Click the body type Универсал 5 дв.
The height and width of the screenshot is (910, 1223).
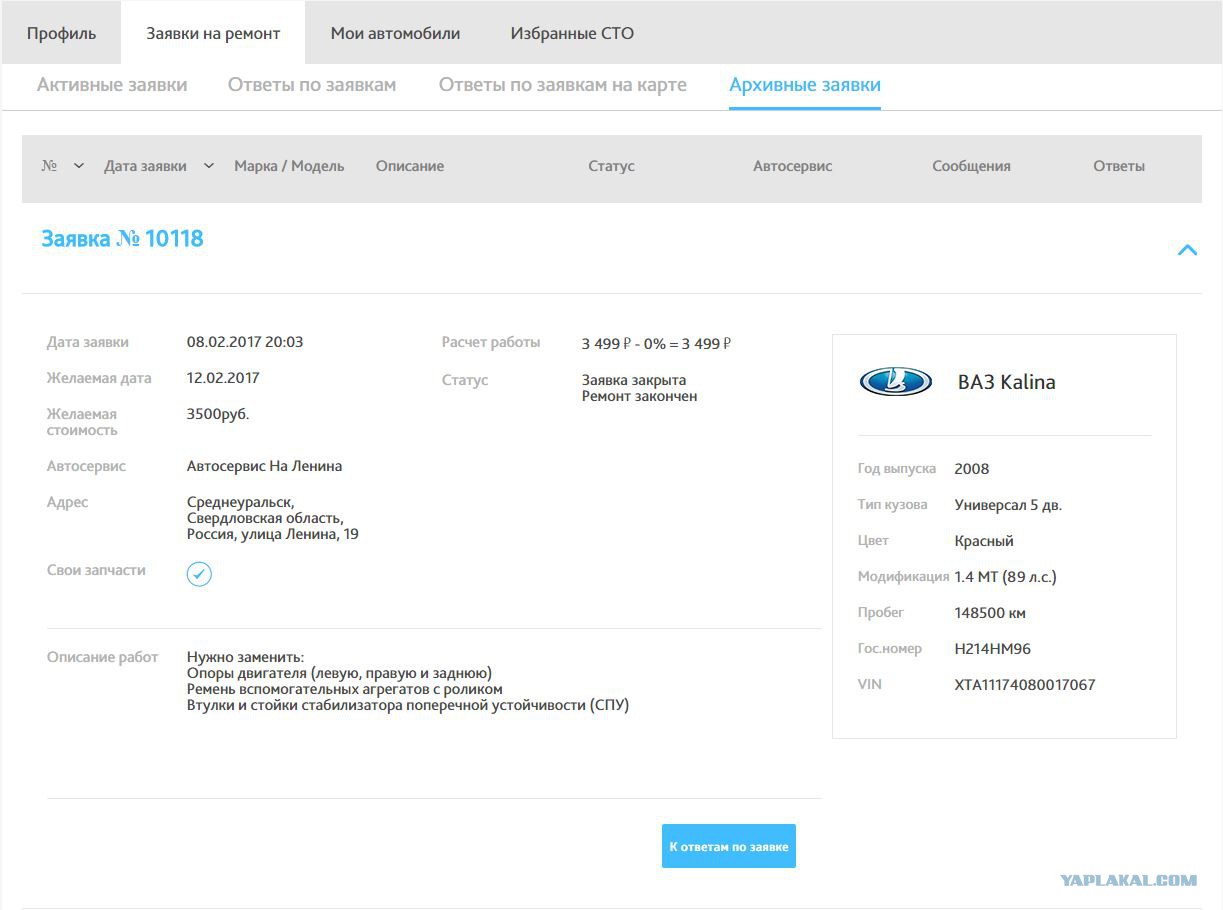(x=1008, y=505)
